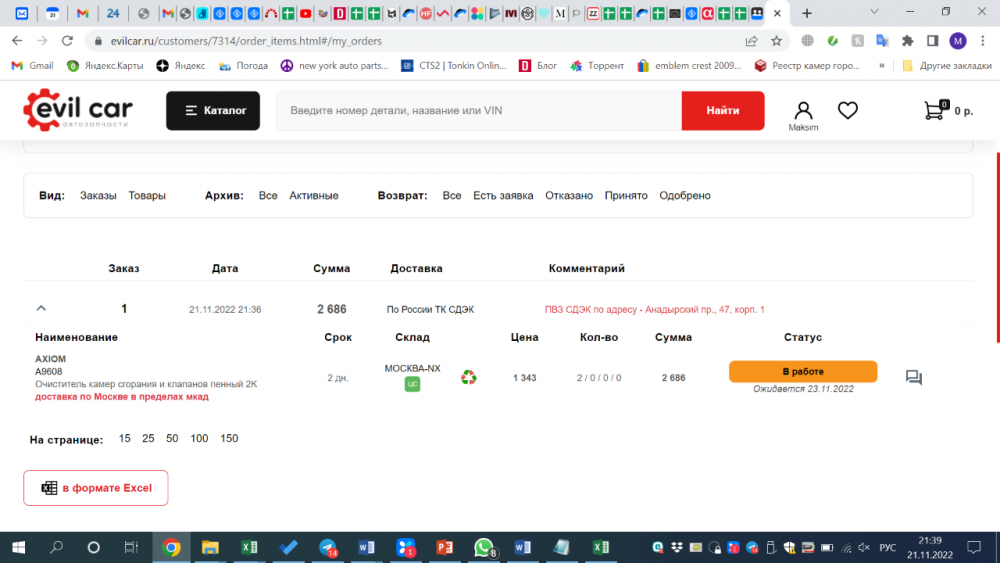Viewport: 1000px width, 563px height.
Task: Open the favorites heart icon
Action: (848, 111)
